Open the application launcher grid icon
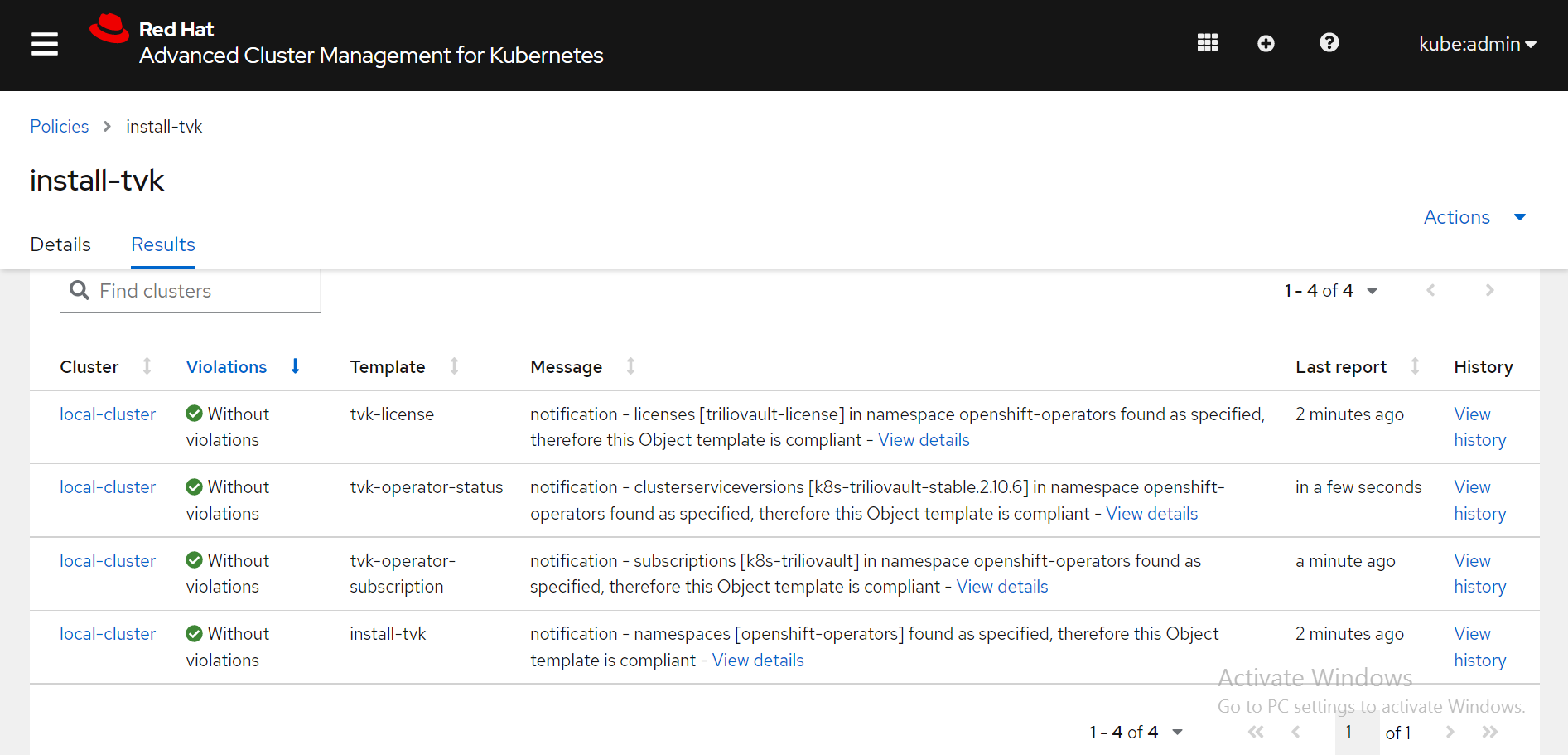1568x755 pixels. [1207, 43]
